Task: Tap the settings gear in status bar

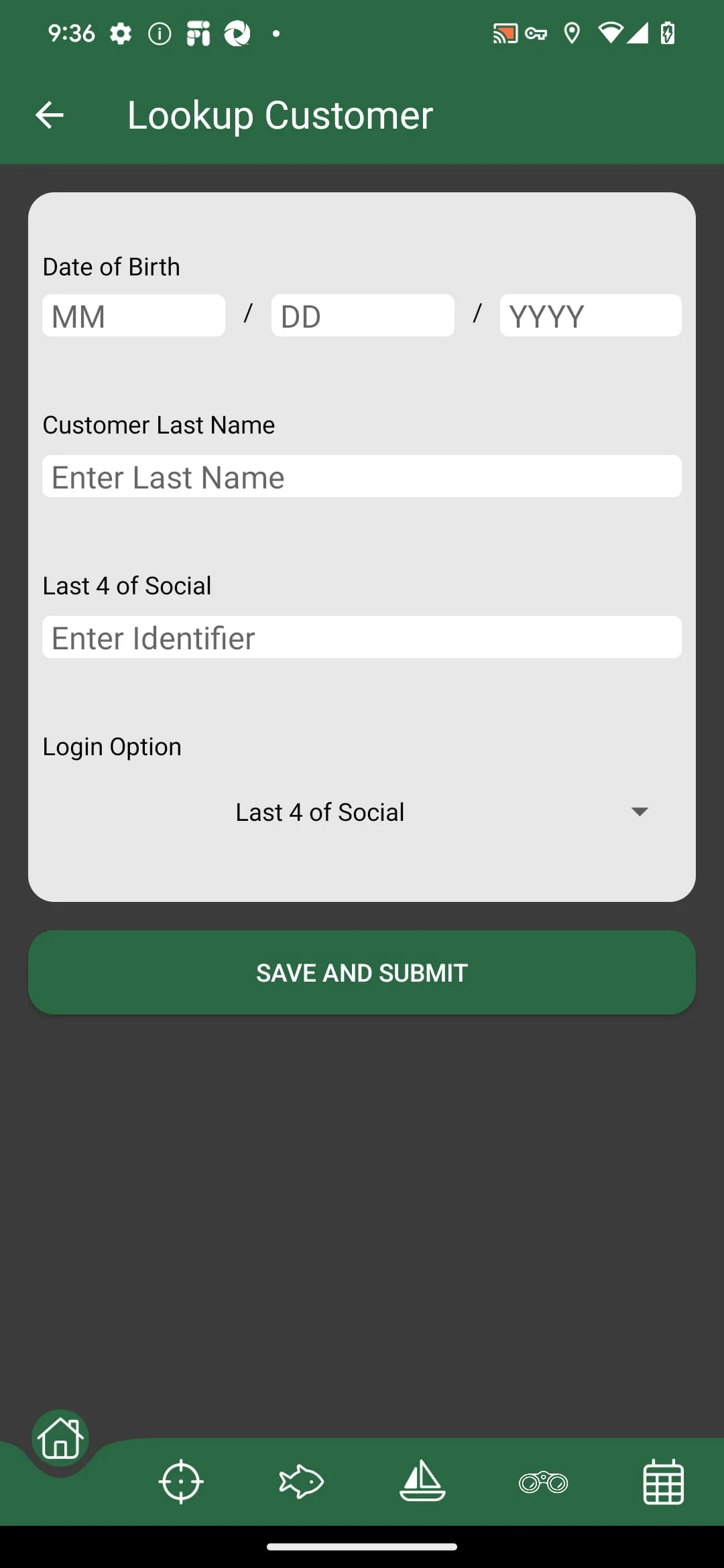Action: (121, 33)
